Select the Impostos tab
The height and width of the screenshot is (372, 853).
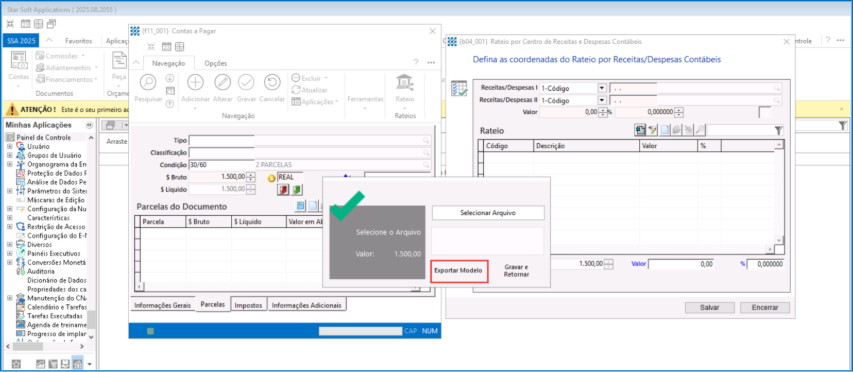[x=249, y=305]
